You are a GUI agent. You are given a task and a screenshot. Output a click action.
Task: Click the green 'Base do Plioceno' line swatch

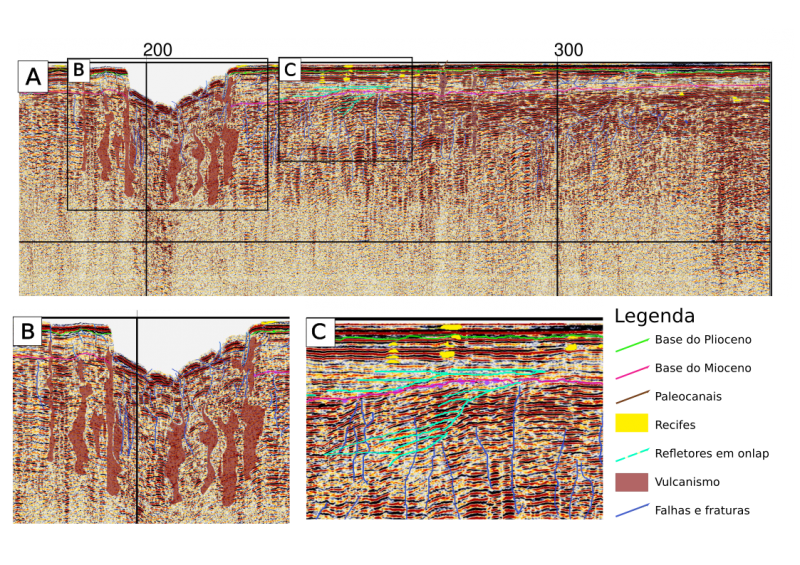coord(632,345)
